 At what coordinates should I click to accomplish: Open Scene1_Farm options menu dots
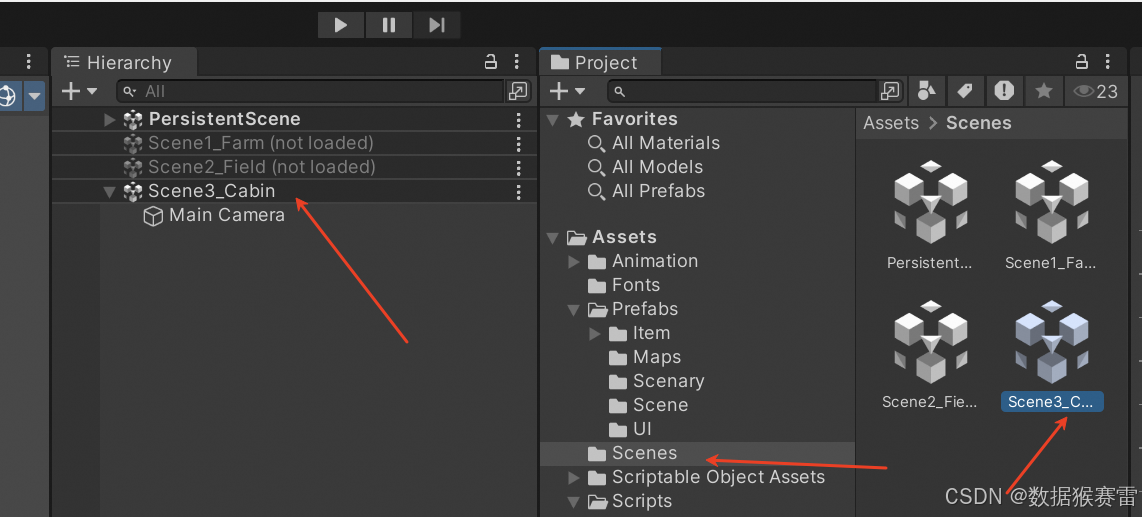pyautogui.click(x=519, y=143)
